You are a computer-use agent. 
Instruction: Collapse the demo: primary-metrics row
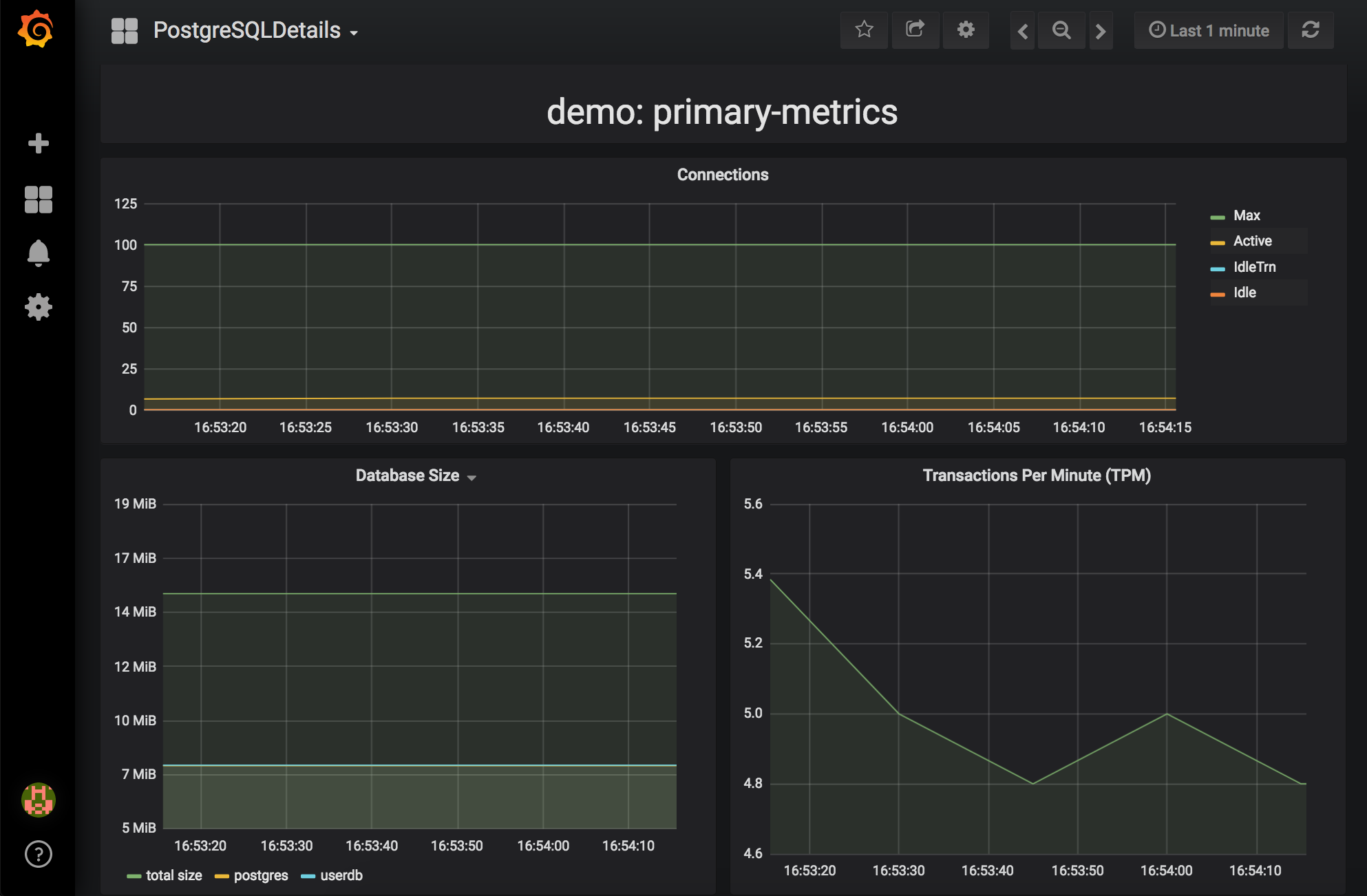[x=723, y=112]
